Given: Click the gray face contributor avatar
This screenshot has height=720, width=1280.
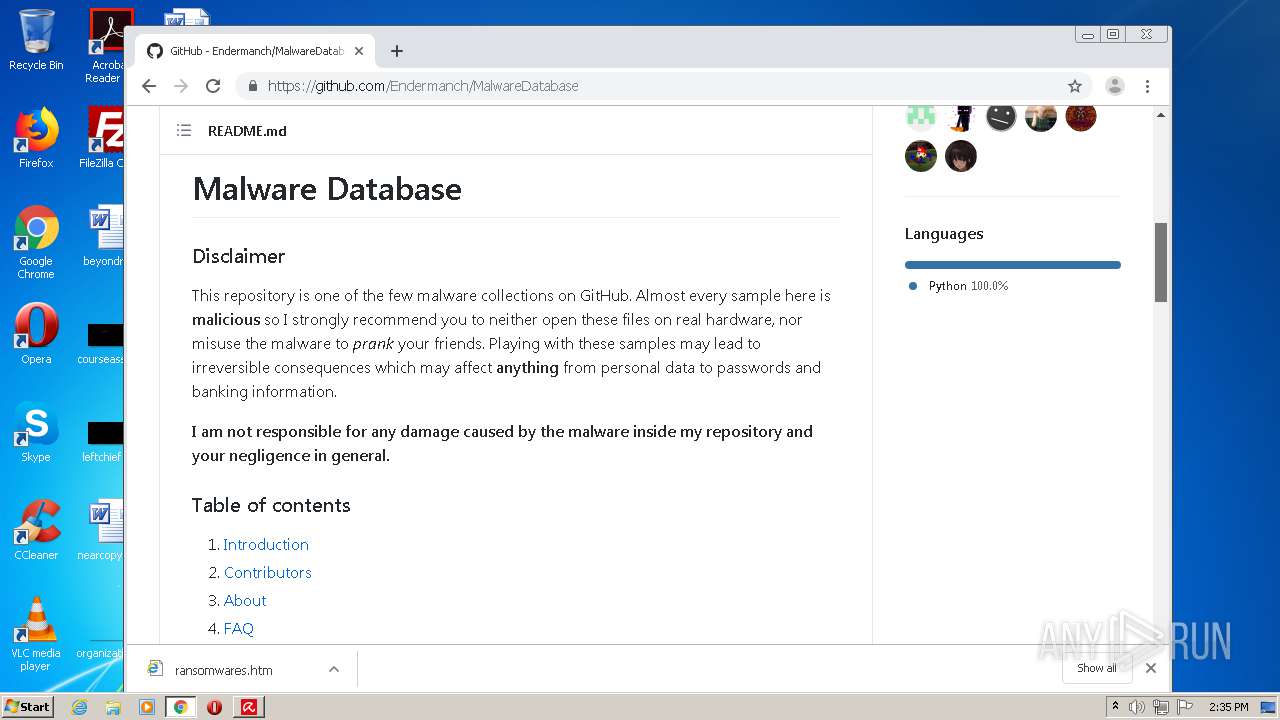Looking at the screenshot, I should (x=1001, y=117).
